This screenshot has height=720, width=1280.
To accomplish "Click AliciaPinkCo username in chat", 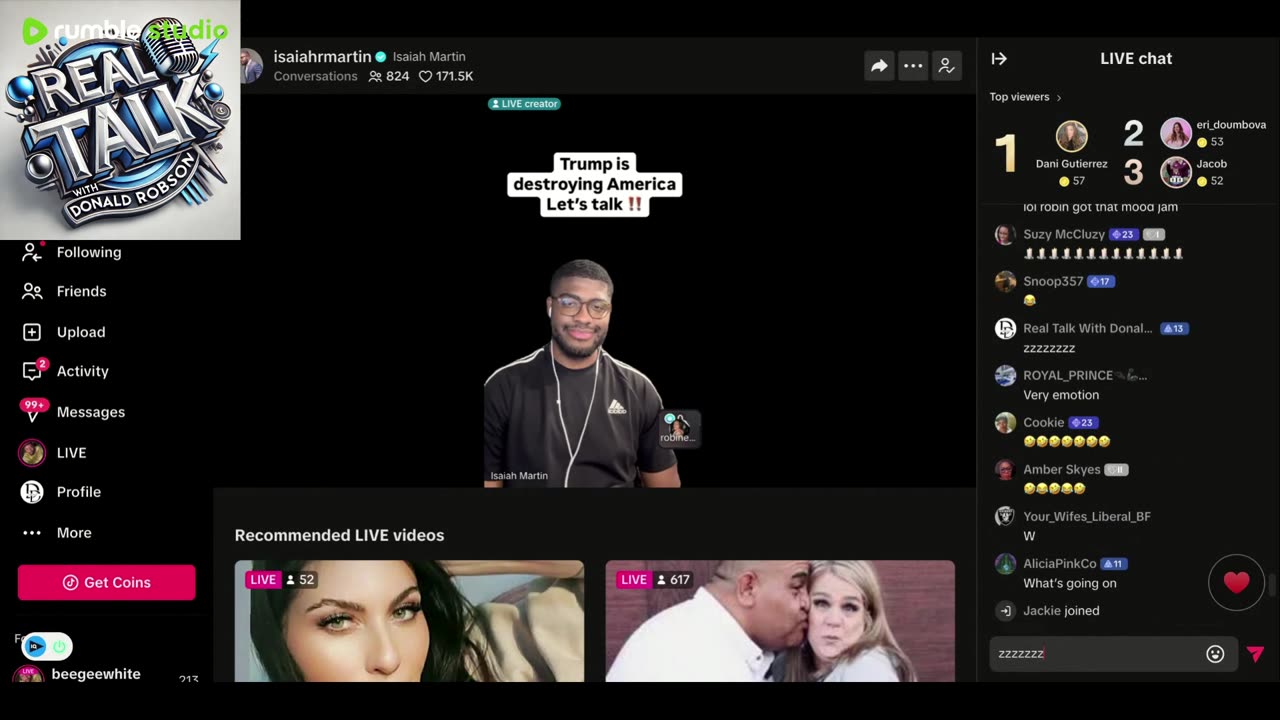I will pyautogui.click(x=1060, y=564).
